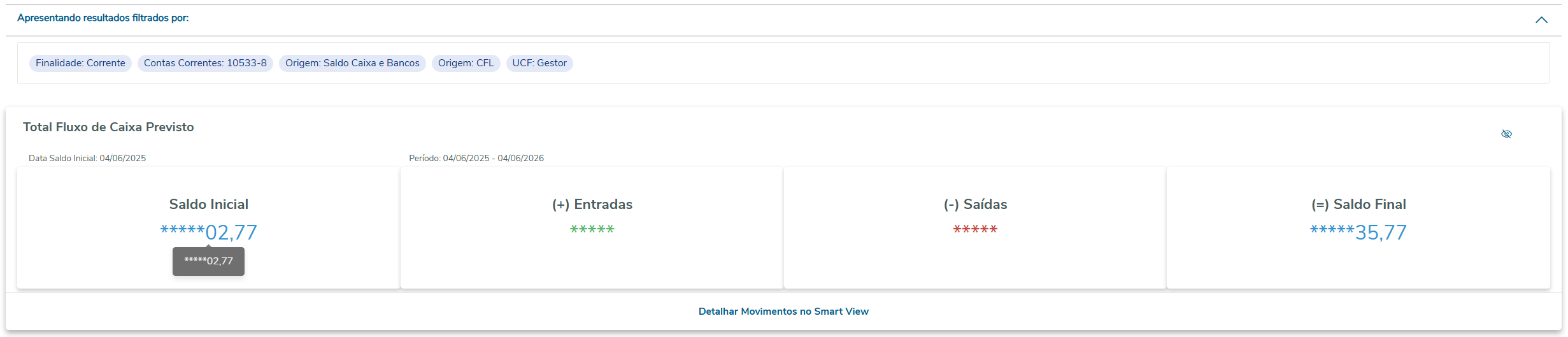Click the green masked Entradas value
1568x337 pixels.
592,229
